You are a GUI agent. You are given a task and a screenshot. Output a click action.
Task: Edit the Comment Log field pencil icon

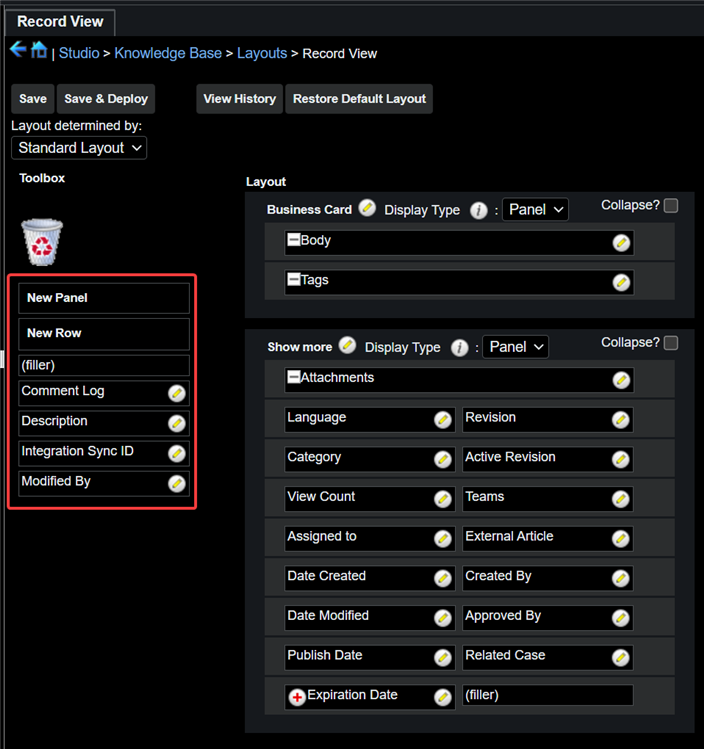[x=177, y=393]
